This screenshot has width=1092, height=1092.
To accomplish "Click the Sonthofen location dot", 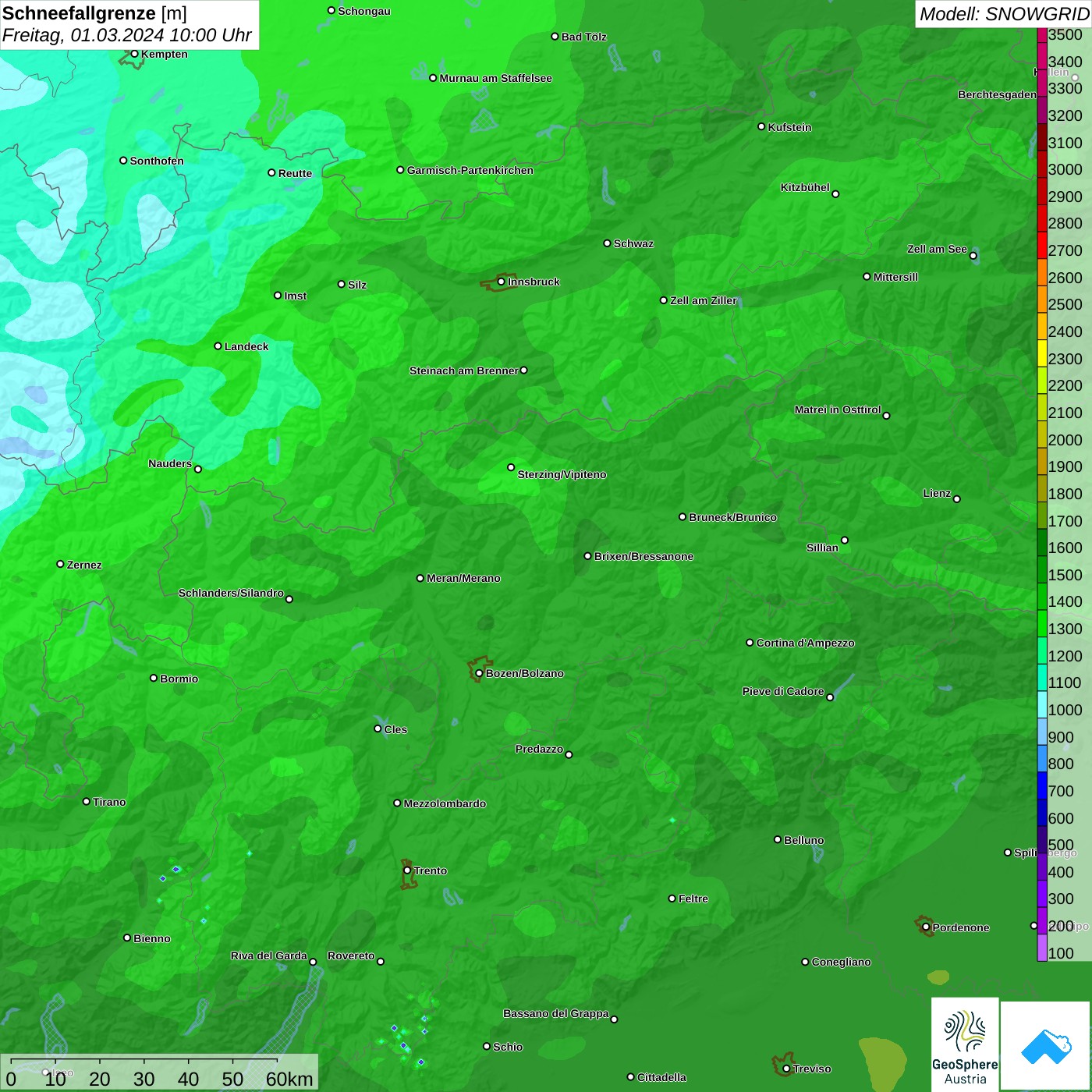I will tap(123, 161).
